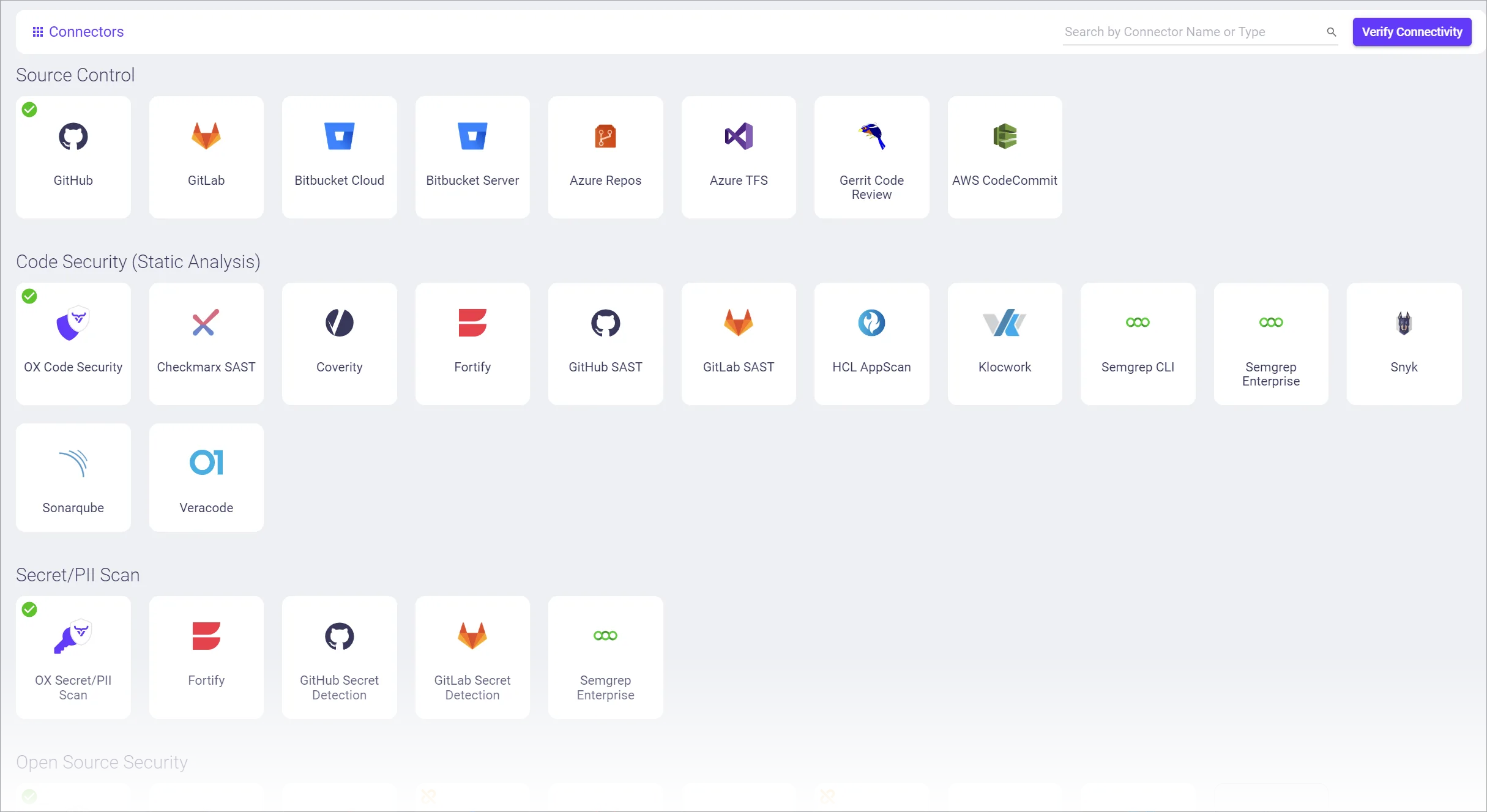This screenshot has width=1487, height=812.
Task: Toggle the checkmark on OX Secret/PII Scan
Action: 29,609
